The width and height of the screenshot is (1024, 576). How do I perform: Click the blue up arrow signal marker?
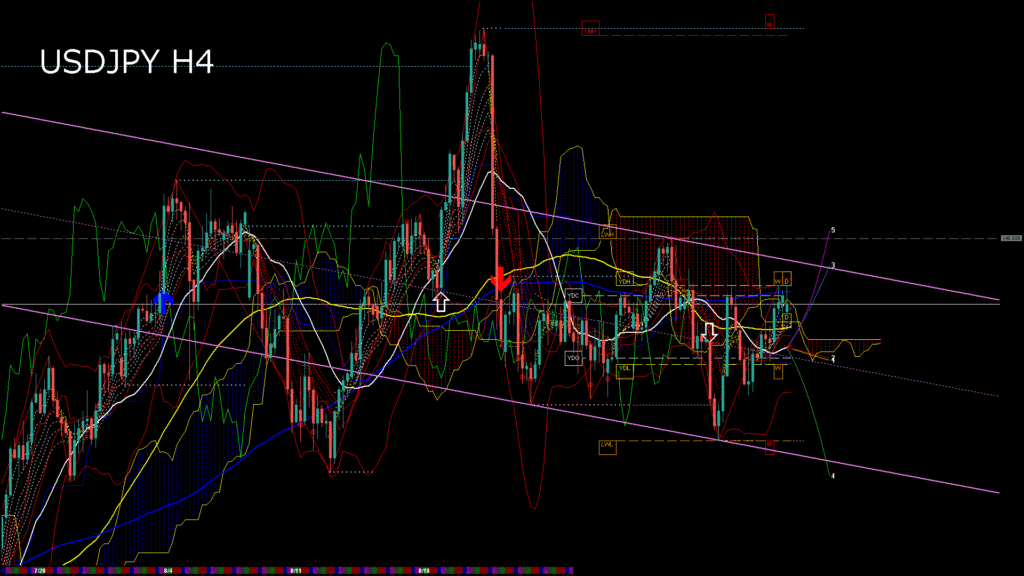[x=163, y=302]
